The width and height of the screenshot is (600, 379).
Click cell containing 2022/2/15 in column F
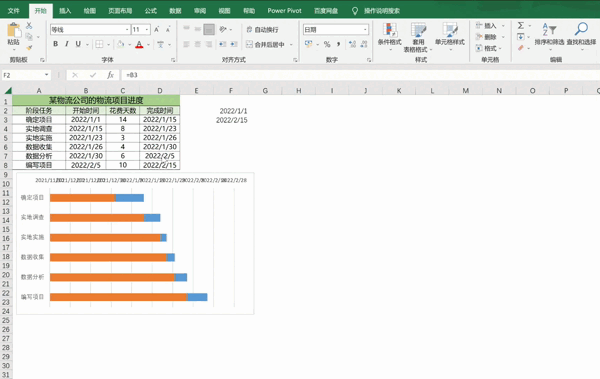click(232, 120)
